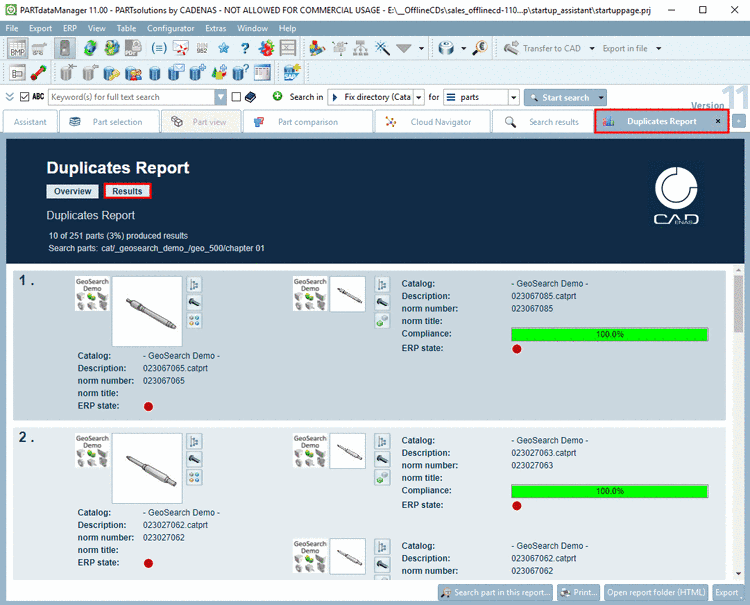Click the database with plus sign icon
The width and height of the screenshot is (750, 605).
tap(198, 73)
